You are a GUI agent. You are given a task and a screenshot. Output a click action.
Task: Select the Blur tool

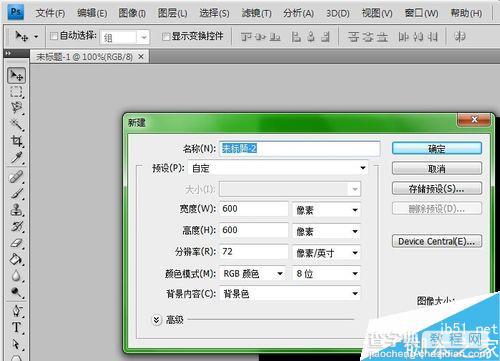(16, 276)
